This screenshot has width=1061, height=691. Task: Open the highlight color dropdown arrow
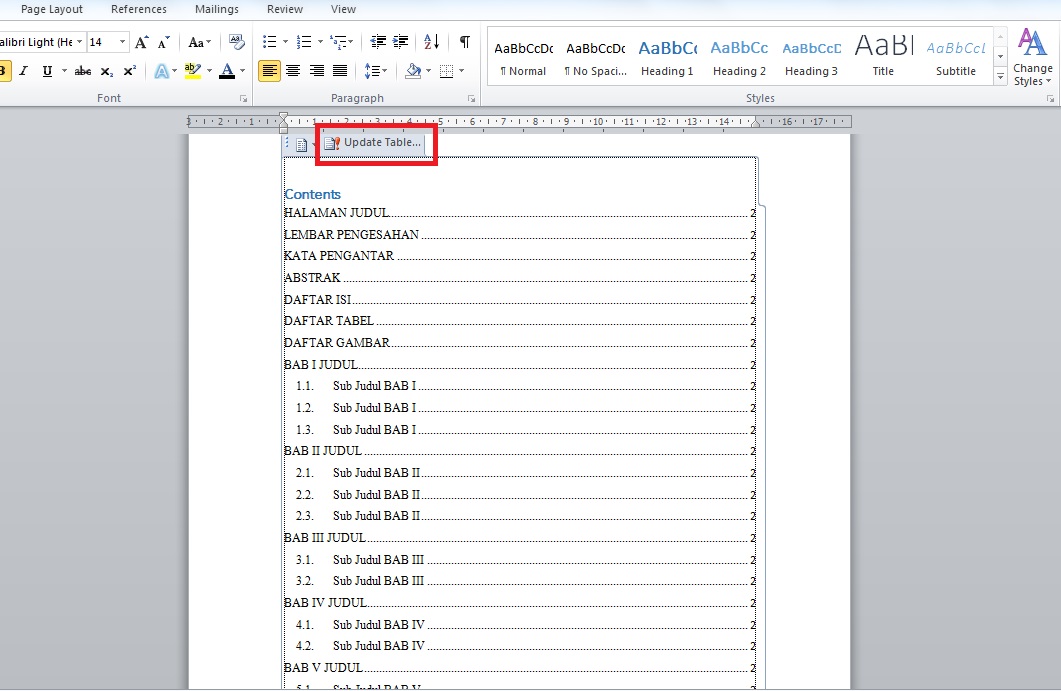click(209, 71)
